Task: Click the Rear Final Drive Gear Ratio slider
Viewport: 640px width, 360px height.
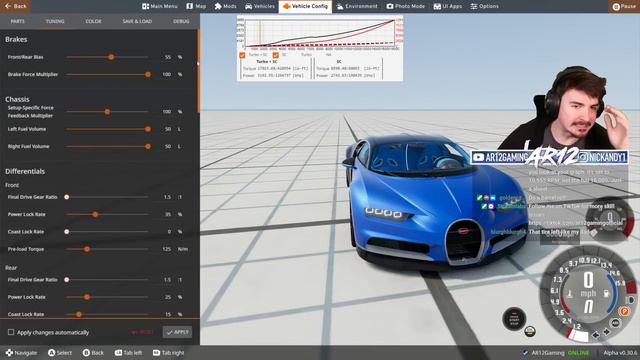Action: 107,280
